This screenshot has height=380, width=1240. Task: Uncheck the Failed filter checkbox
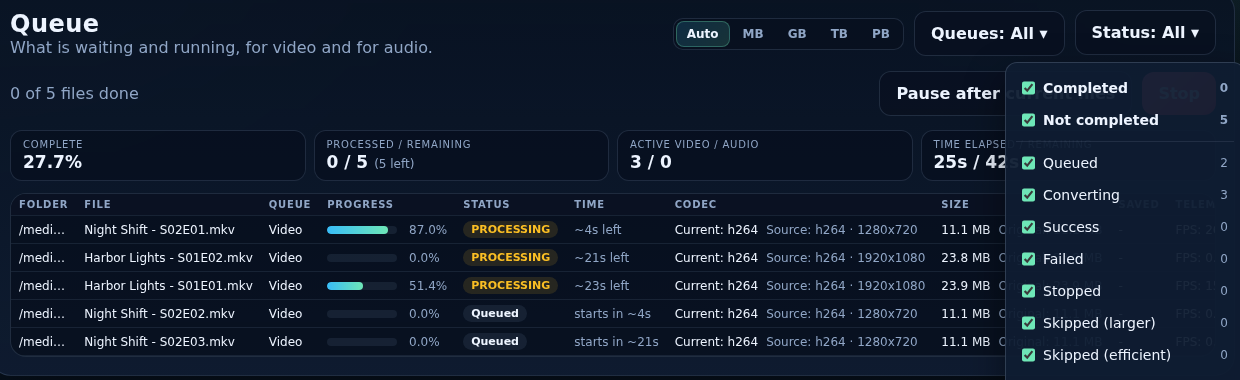[x=1028, y=259]
